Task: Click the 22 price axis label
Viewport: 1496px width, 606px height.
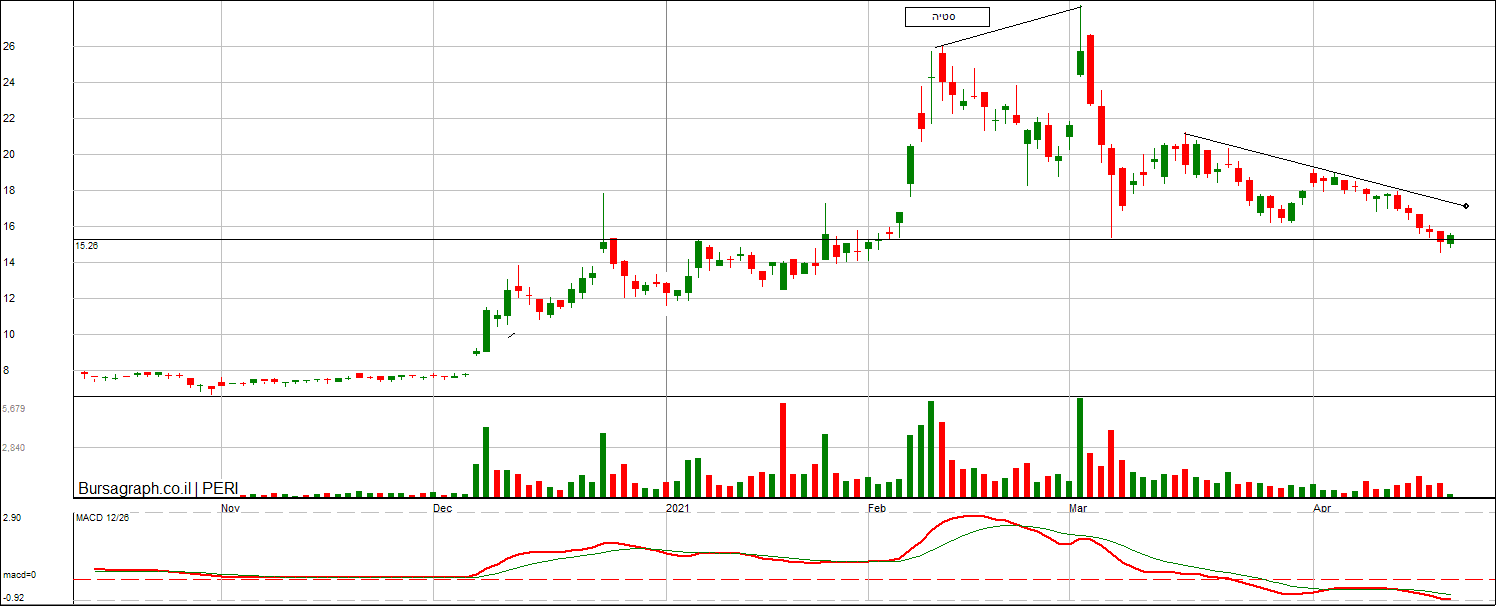Action: (8, 118)
